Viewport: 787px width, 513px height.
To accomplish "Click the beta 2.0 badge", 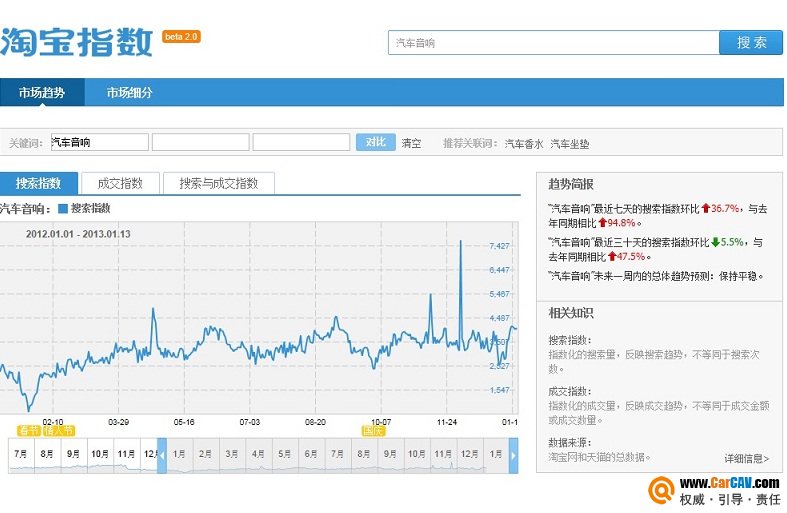I will 181,37.
